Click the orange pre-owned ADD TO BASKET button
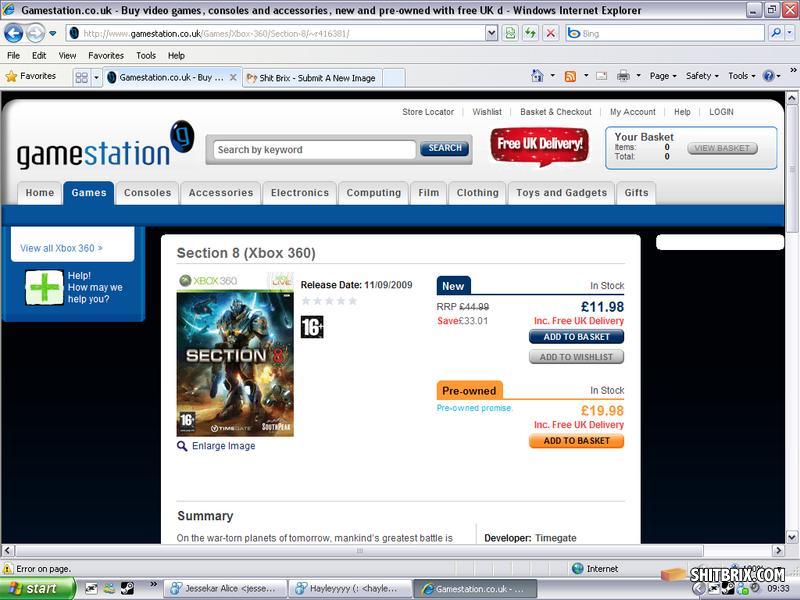This screenshot has height=600, width=800. (x=576, y=441)
